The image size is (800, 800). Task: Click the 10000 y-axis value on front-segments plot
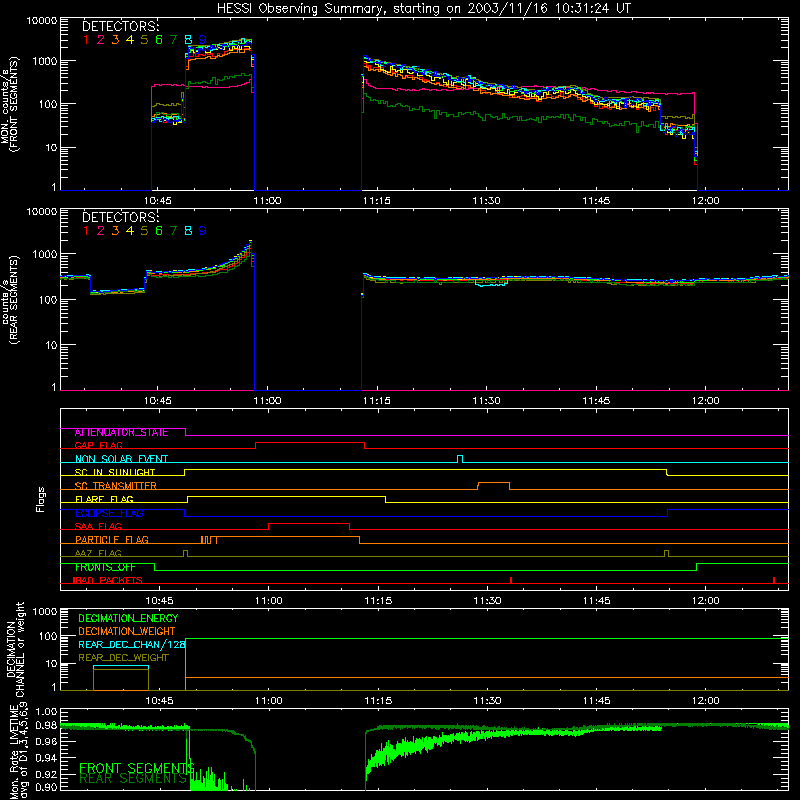tap(42, 21)
